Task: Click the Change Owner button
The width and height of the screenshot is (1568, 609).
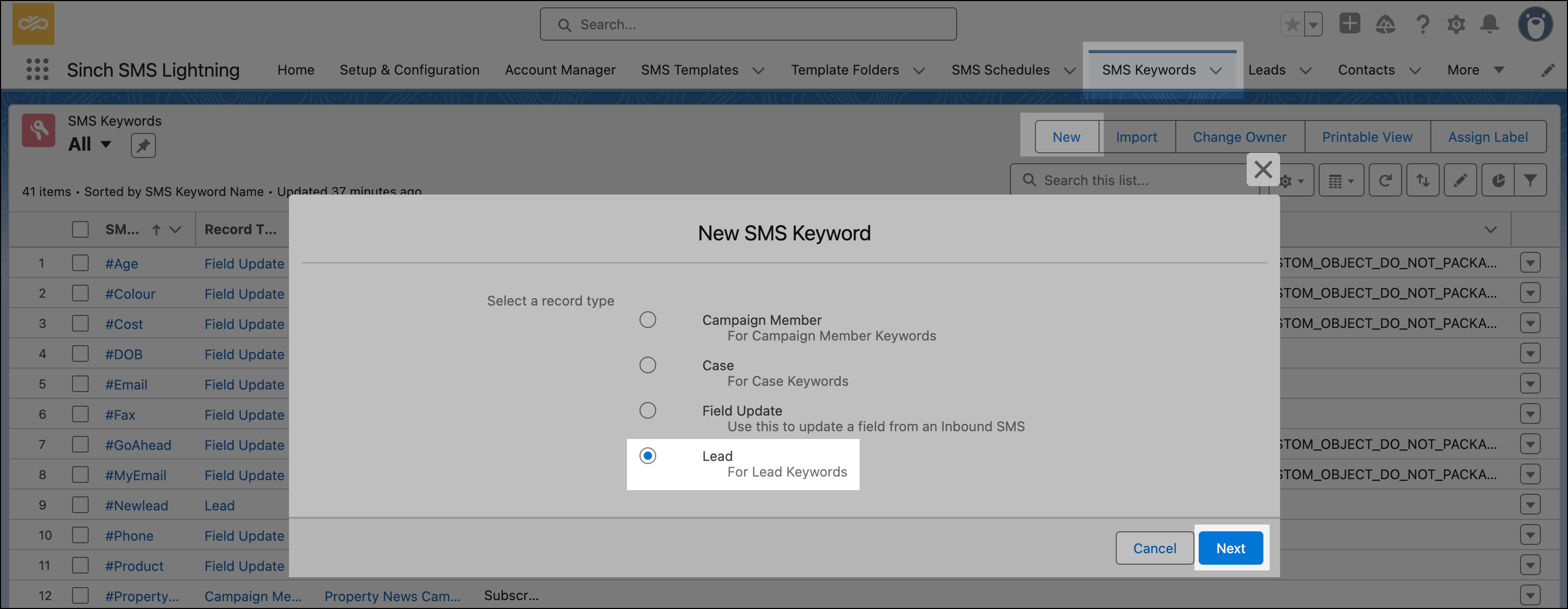Action: [1239, 137]
